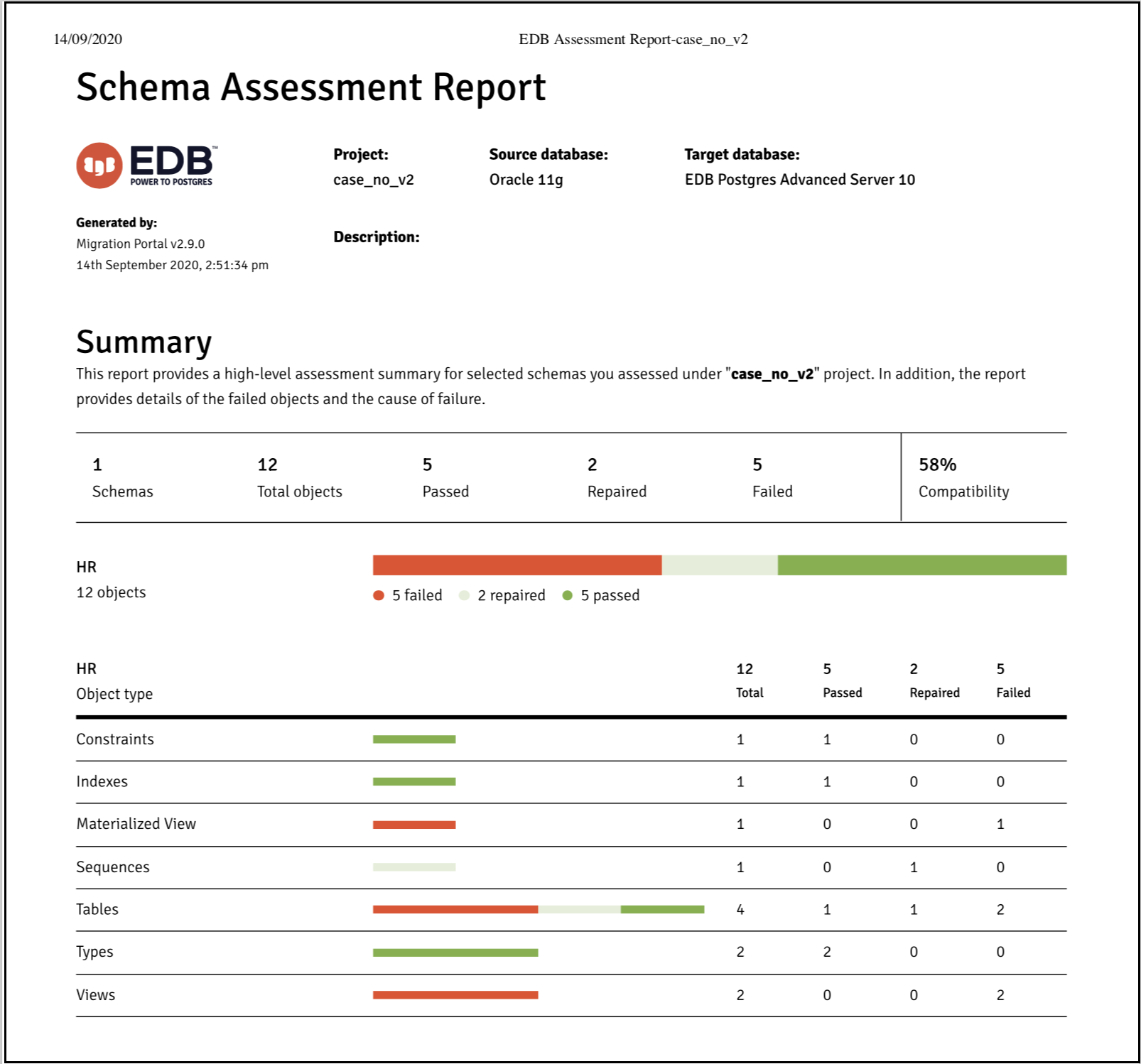Click the green Types progress bar
The image size is (1141, 1064).
pos(455,952)
